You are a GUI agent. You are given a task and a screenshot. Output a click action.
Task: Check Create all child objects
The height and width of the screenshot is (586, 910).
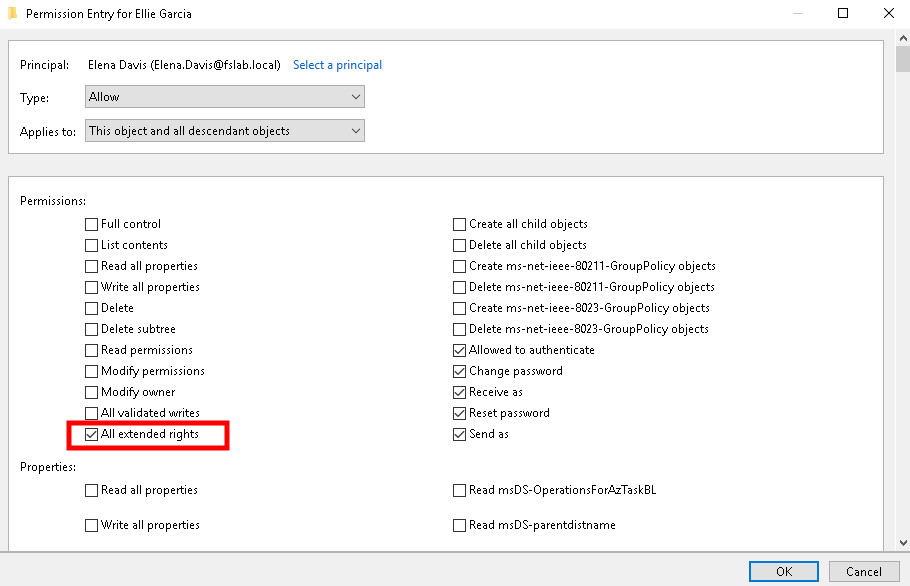pyautogui.click(x=460, y=224)
